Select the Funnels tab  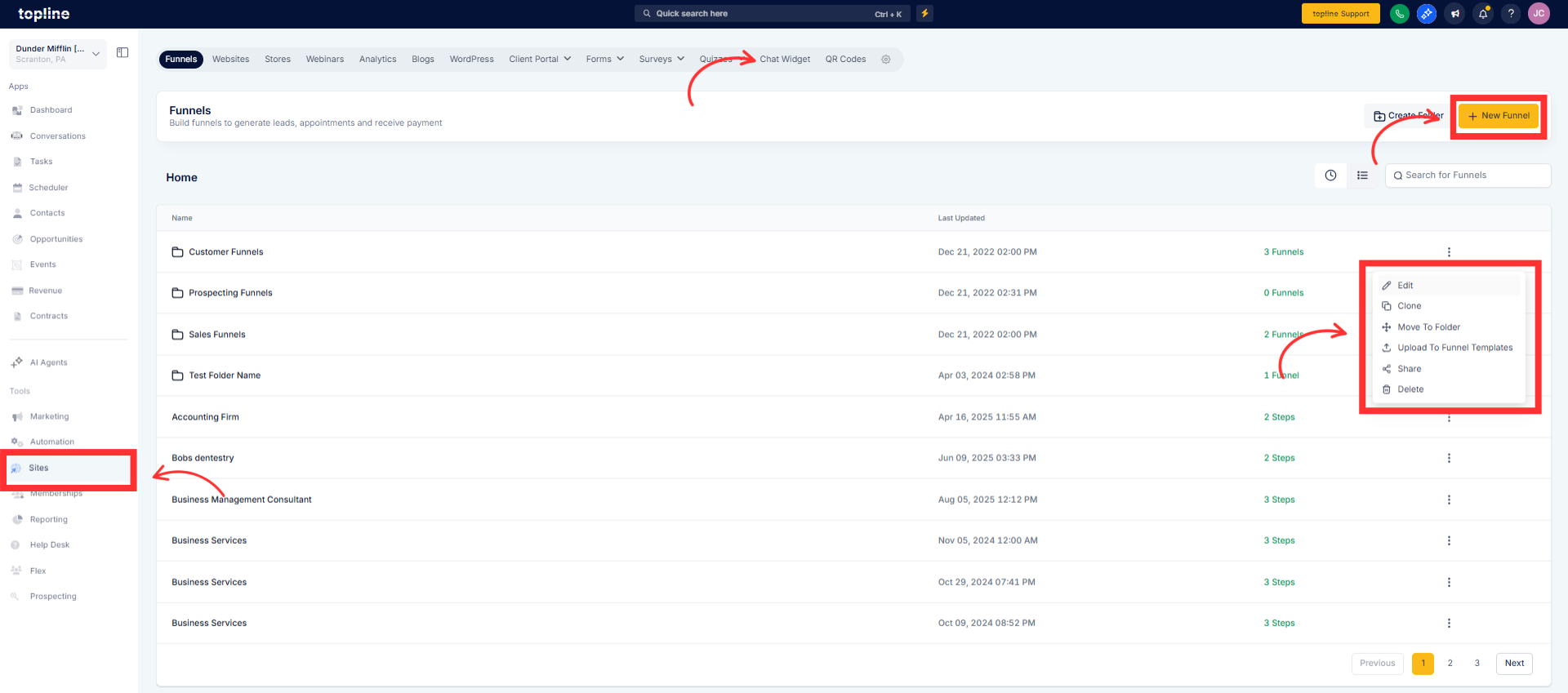(x=180, y=60)
